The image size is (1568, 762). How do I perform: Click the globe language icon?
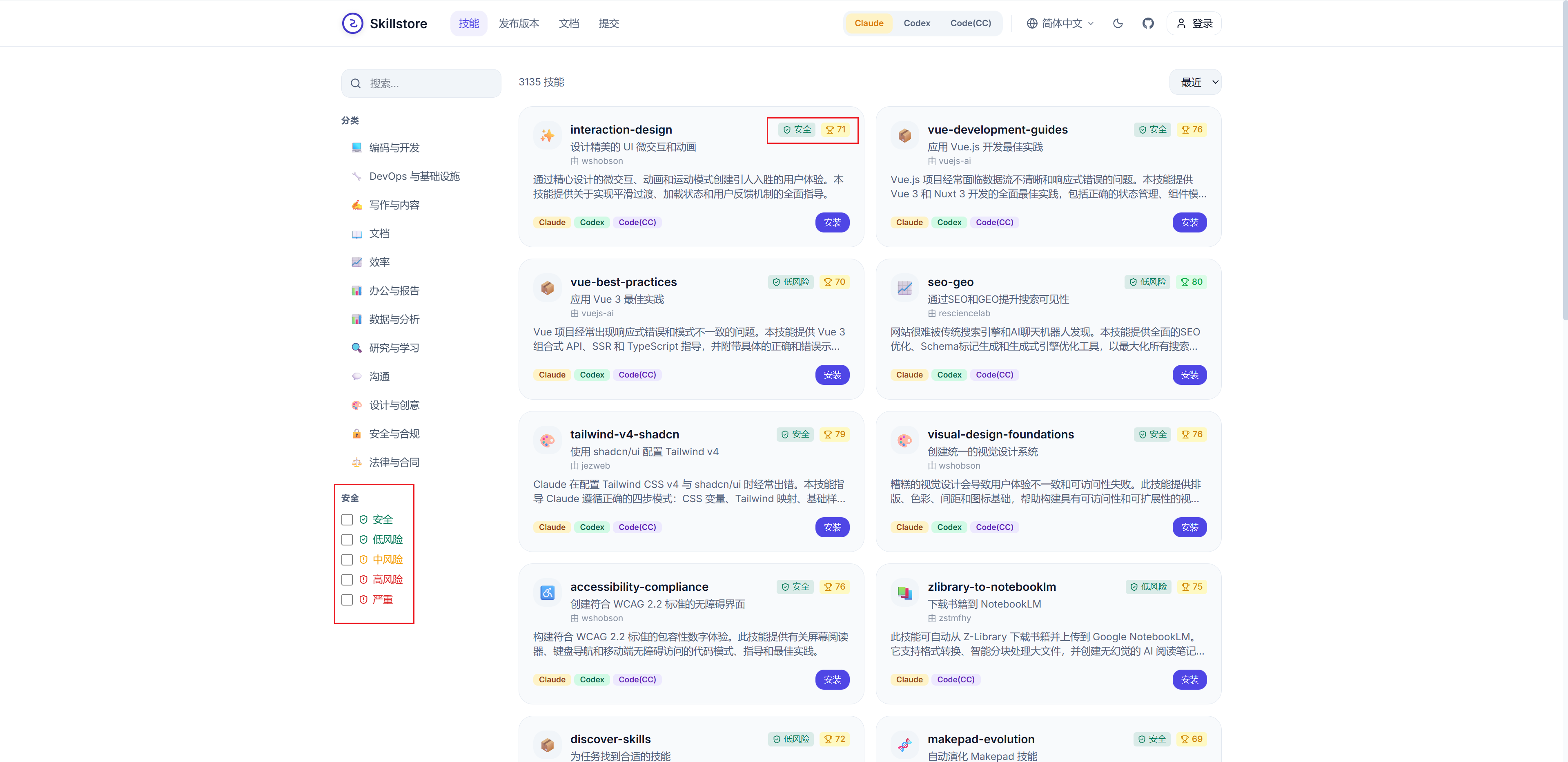[x=1032, y=23]
